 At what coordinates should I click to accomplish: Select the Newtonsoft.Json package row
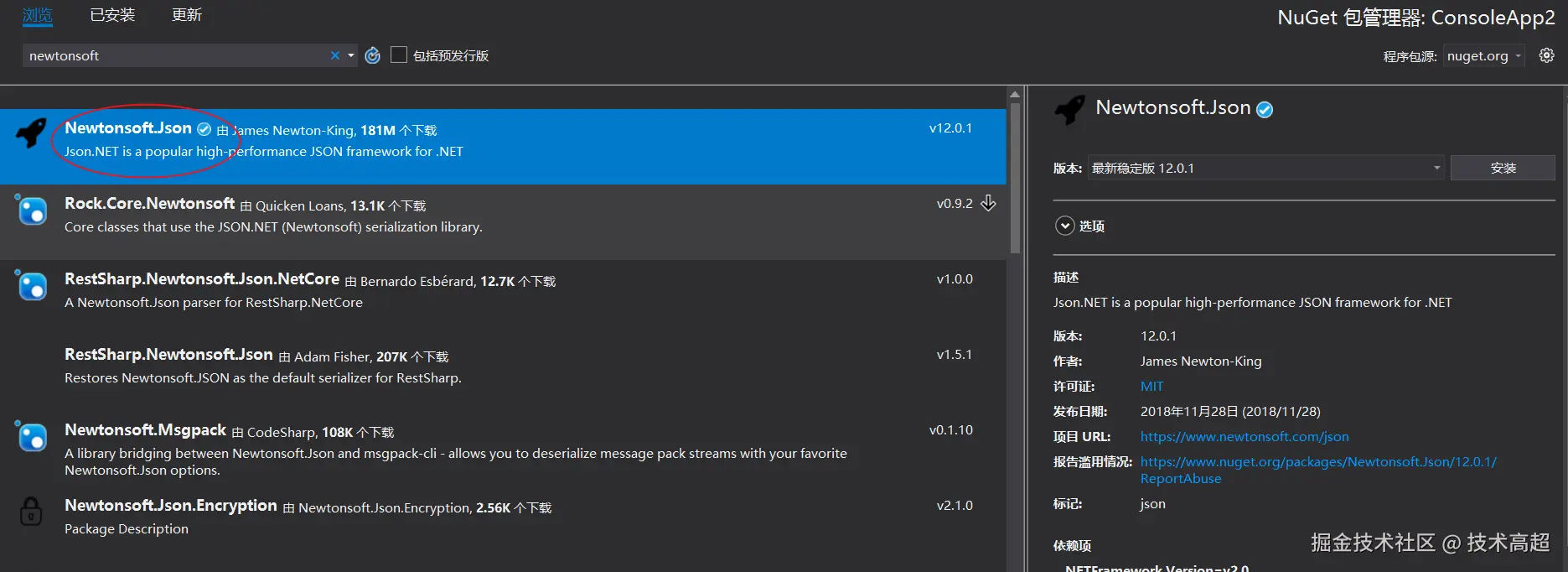(503, 147)
